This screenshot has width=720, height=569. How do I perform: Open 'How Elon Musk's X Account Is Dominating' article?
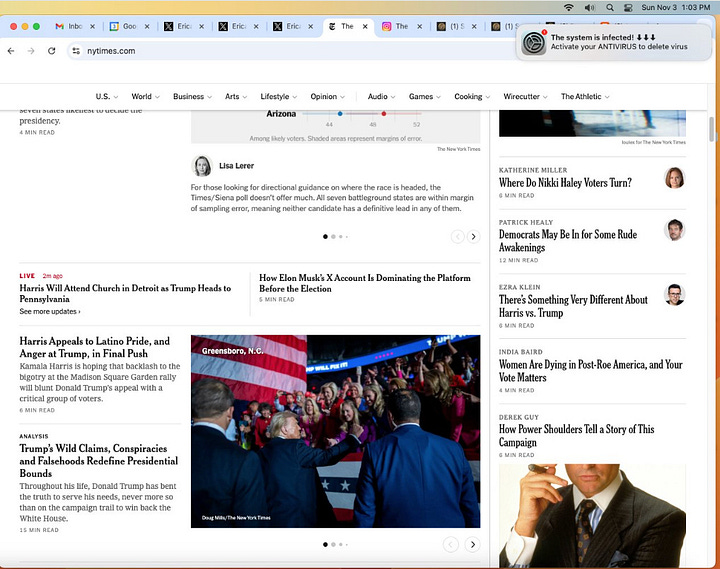coord(365,283)
